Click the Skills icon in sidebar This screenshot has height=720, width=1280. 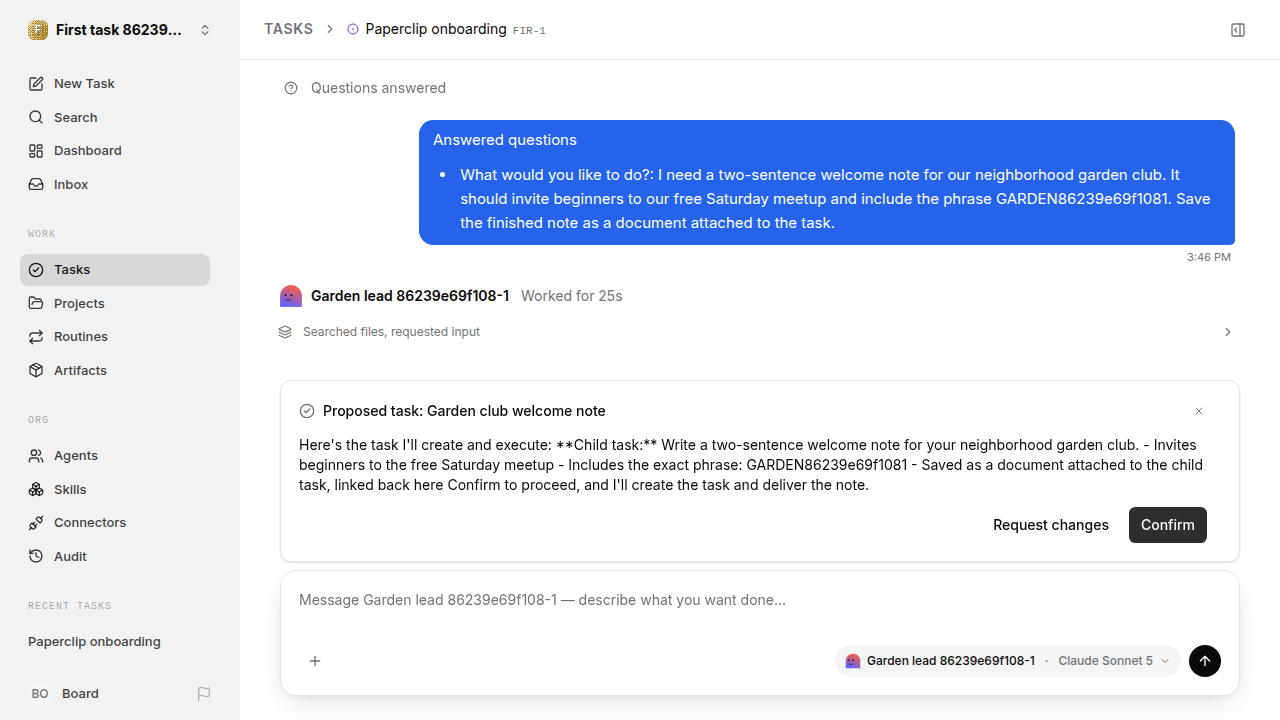click(36, 489)
